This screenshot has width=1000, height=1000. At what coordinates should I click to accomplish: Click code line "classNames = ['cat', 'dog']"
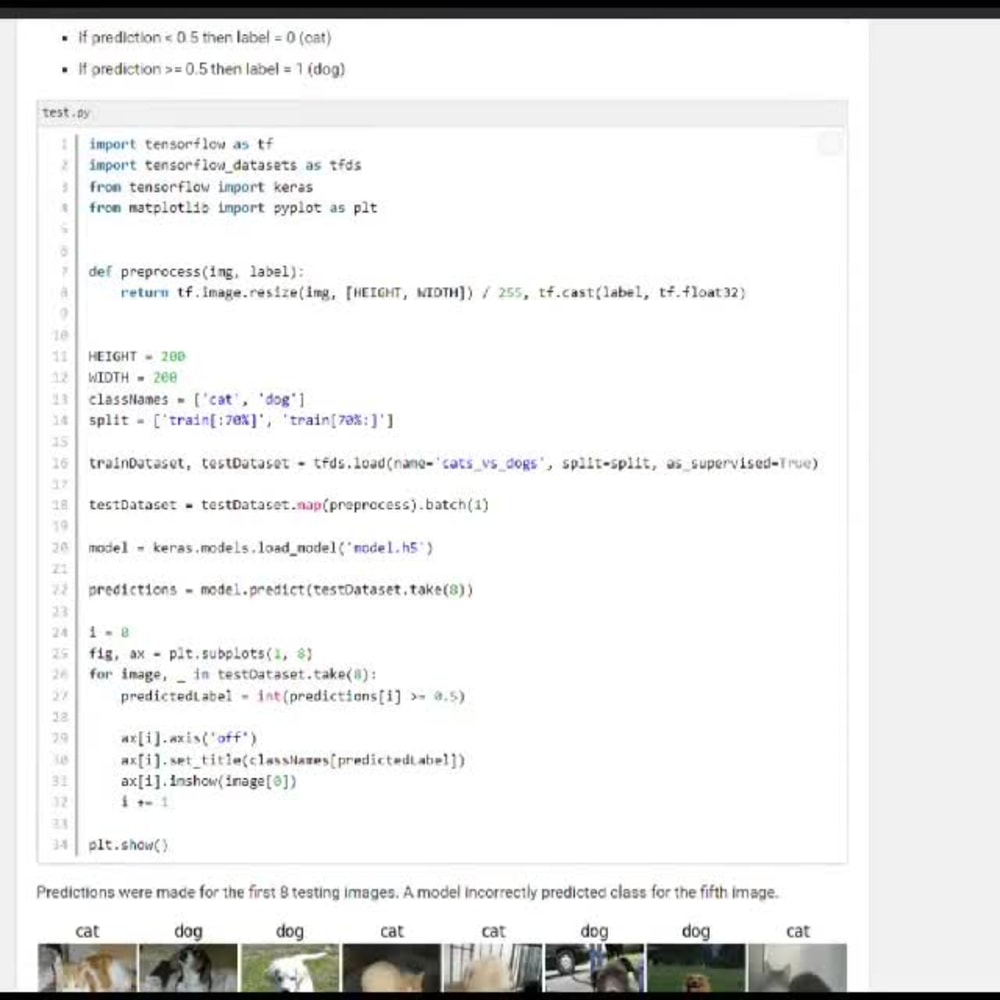[196, 399]
